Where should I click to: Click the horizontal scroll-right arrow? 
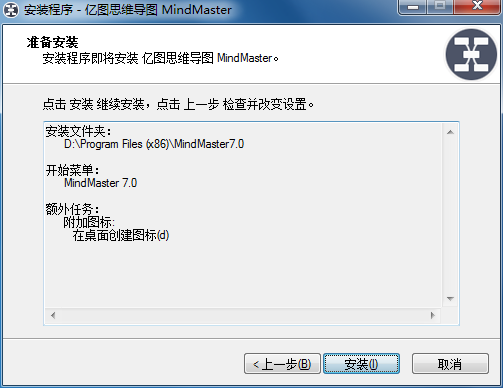pos(433,315)
